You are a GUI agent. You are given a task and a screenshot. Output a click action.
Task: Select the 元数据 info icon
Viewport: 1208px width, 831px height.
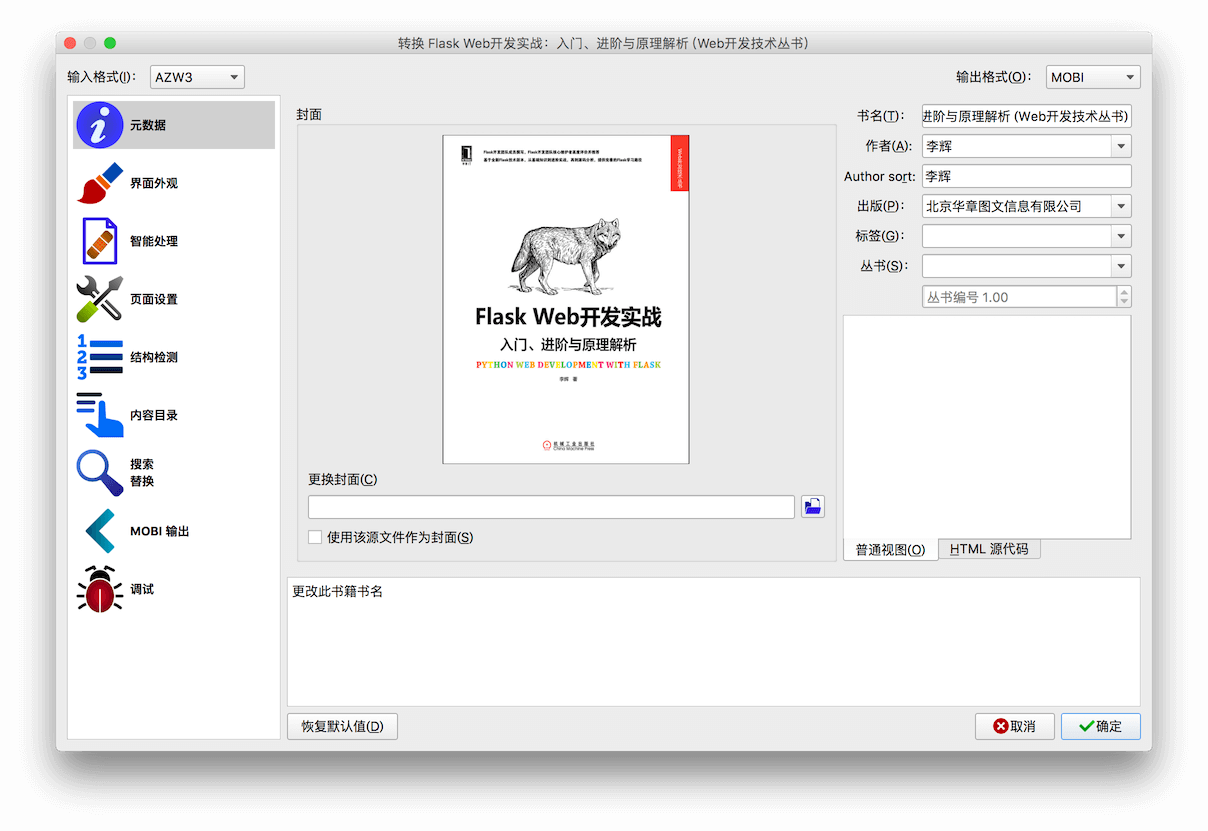click(x=100, y=125)
